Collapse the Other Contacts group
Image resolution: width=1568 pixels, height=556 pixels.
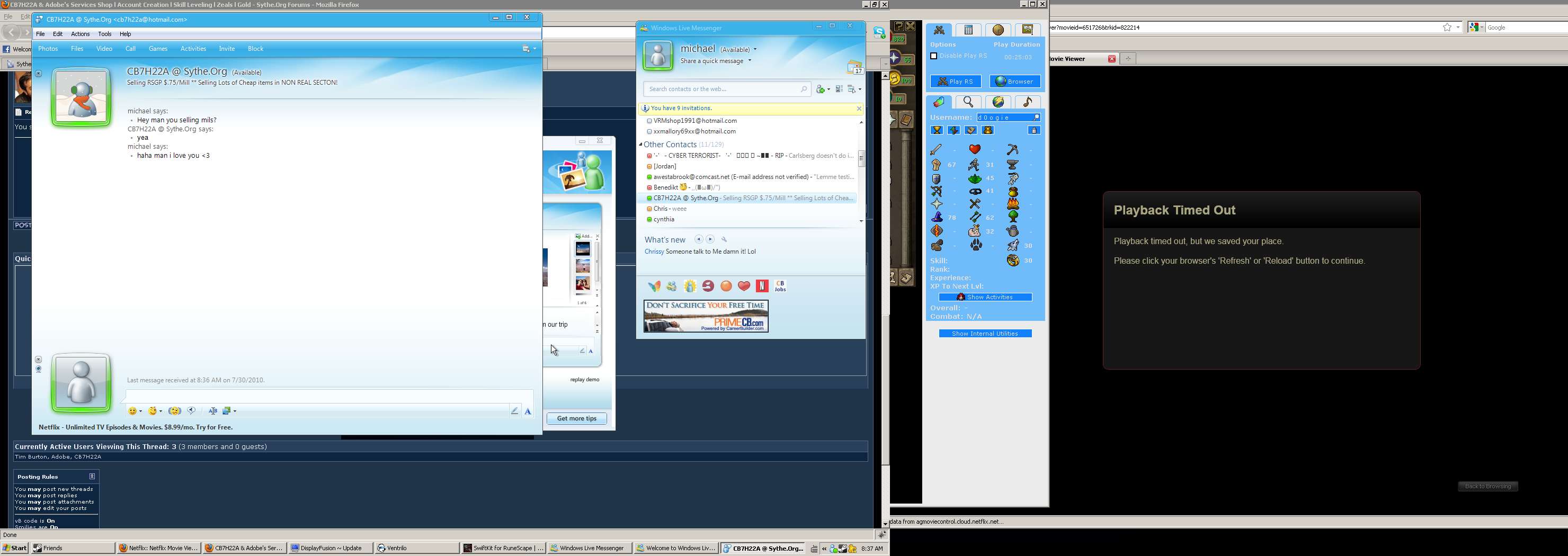(640, 145)
